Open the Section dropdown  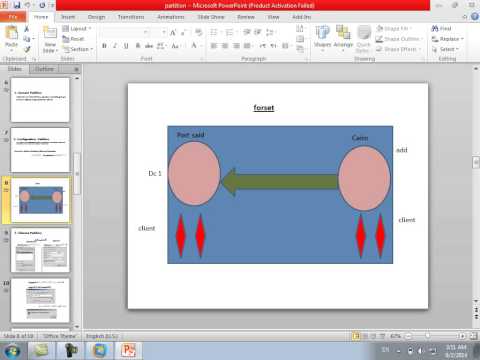point(78,49)
